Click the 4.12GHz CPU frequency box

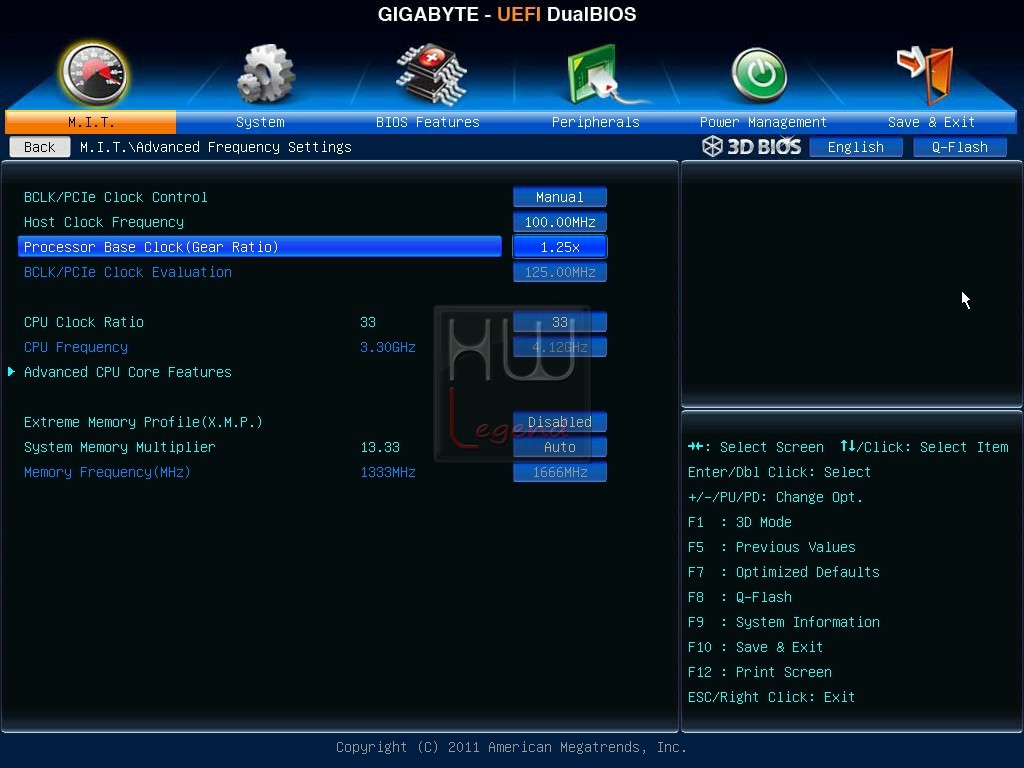pyautogui.click(x=560, y=347)
